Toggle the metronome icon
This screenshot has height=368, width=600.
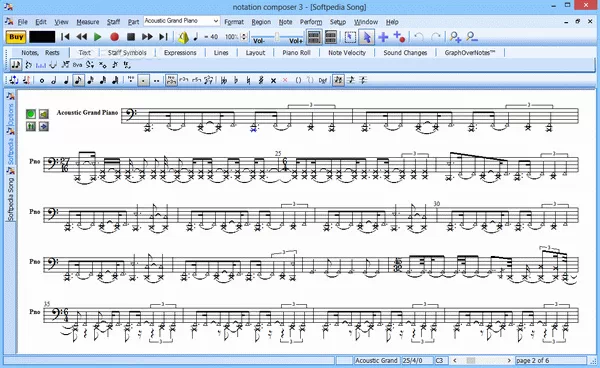click(x=183, y=37)
